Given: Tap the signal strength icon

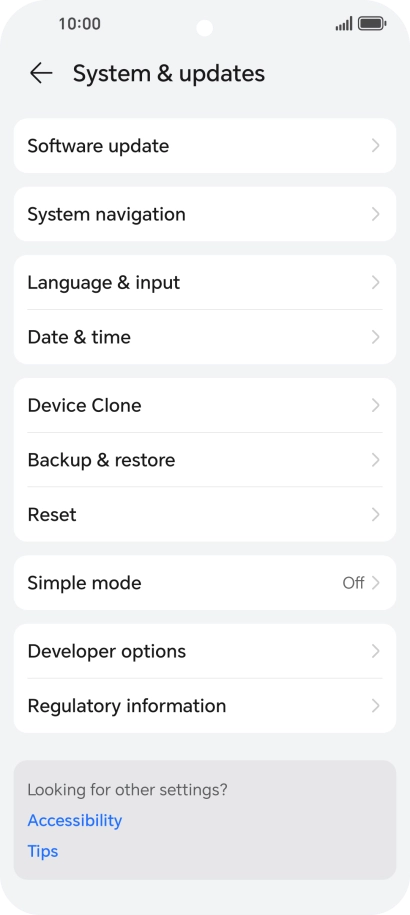Looking at the screenshot, I should (x=344, y=24).
